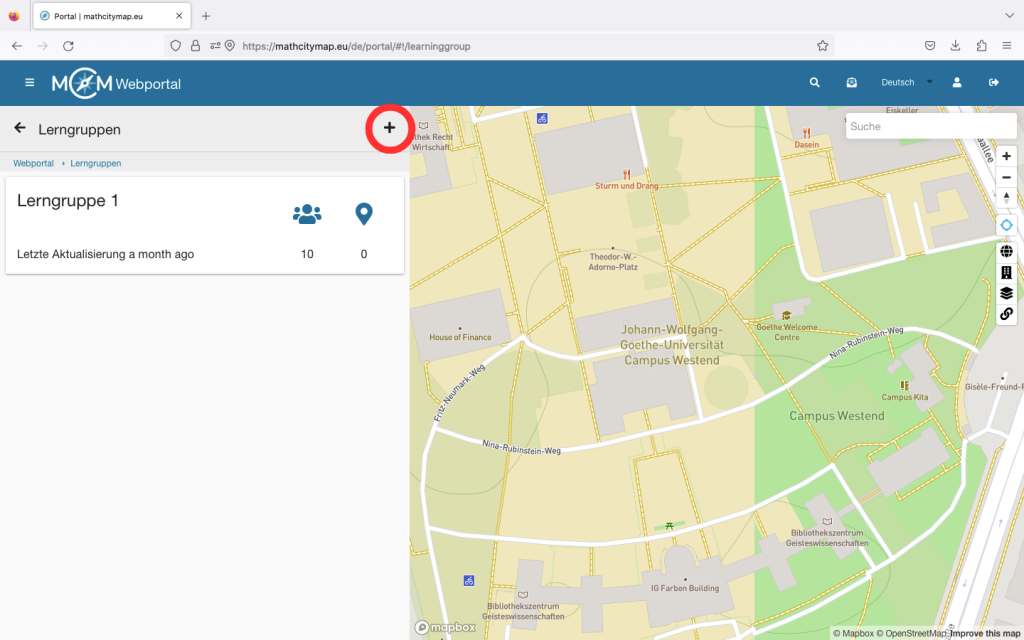Toggle the globe map view button
This screenshot has width=1024, height=640.
click(x=1006, y=251)
